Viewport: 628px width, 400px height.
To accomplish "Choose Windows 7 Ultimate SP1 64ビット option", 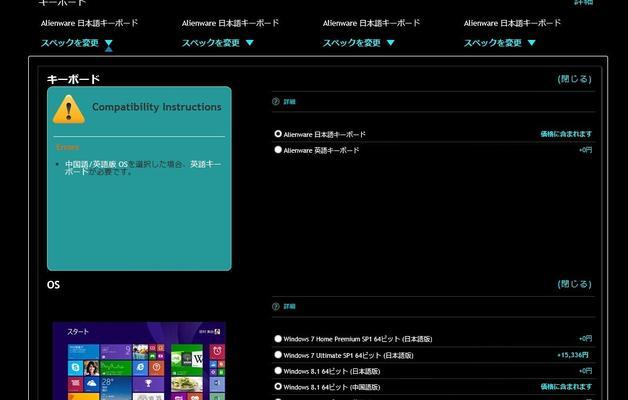I will pos(278,355).
